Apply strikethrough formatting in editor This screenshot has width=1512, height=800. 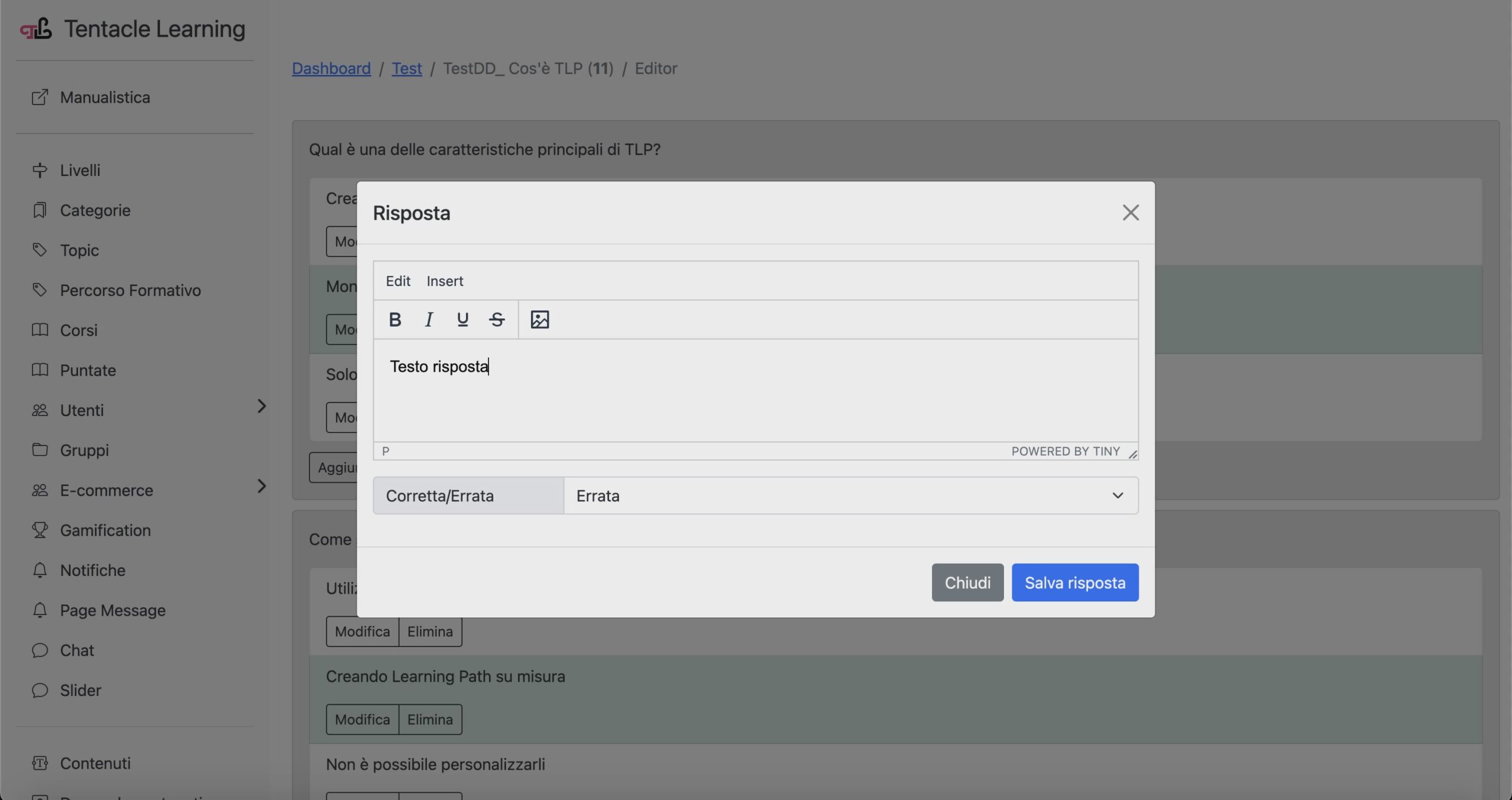click(x=497, y=320)
